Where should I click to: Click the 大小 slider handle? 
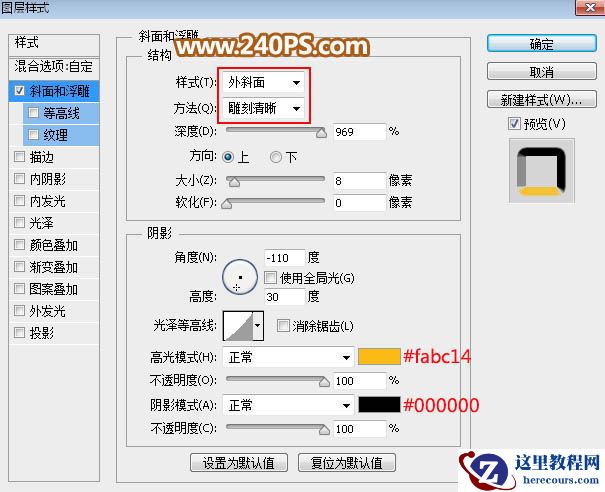pos(234,182)
